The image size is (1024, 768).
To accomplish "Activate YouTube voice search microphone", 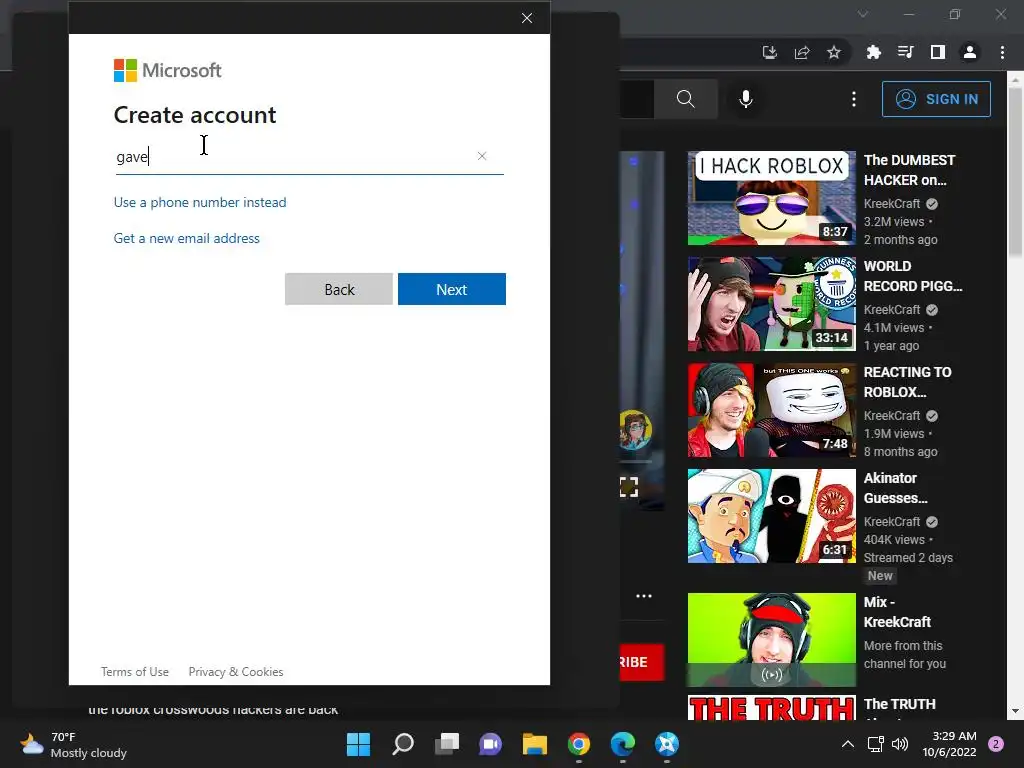I will coord(746,99).
